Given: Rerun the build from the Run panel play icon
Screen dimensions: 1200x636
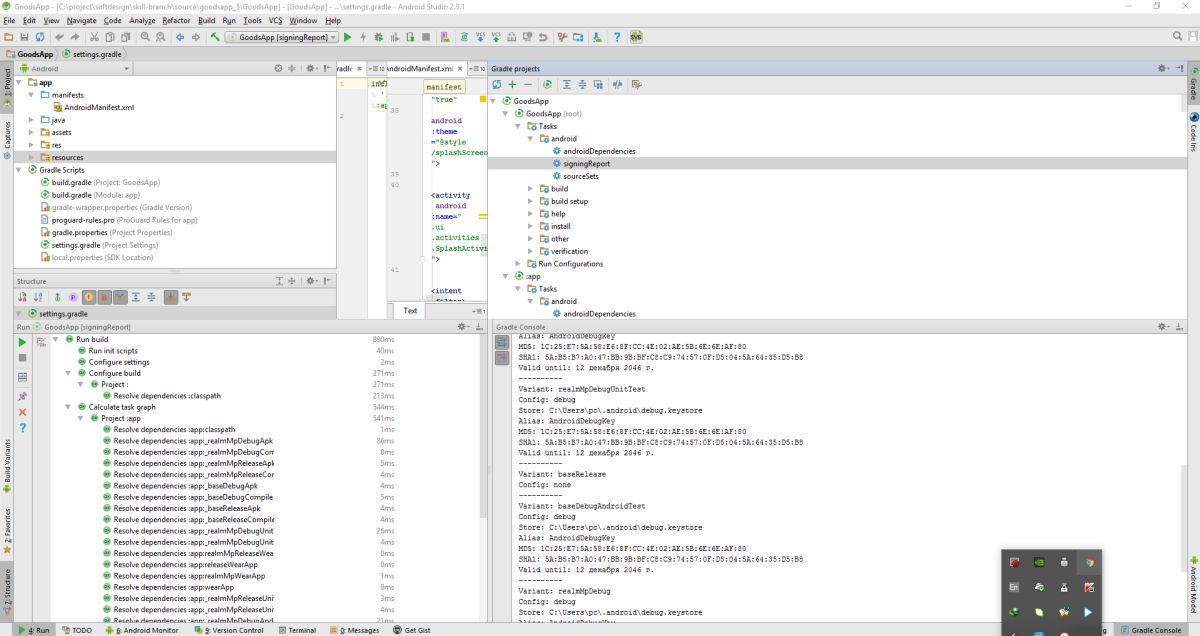Looking at the screenshot, I should click(x=22, y=342).
